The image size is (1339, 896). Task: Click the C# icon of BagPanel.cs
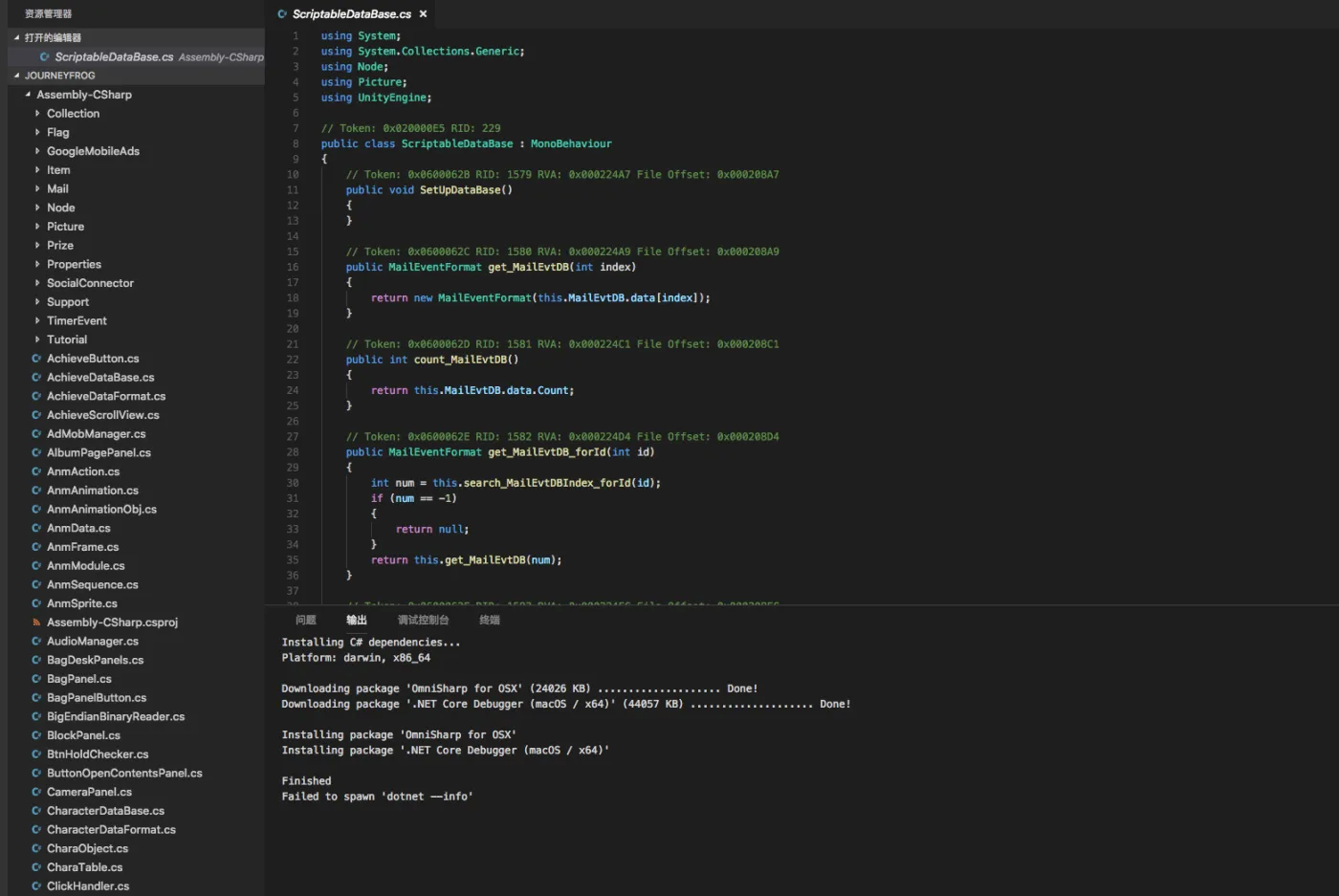pyautogui.click(x=36, y=679)
